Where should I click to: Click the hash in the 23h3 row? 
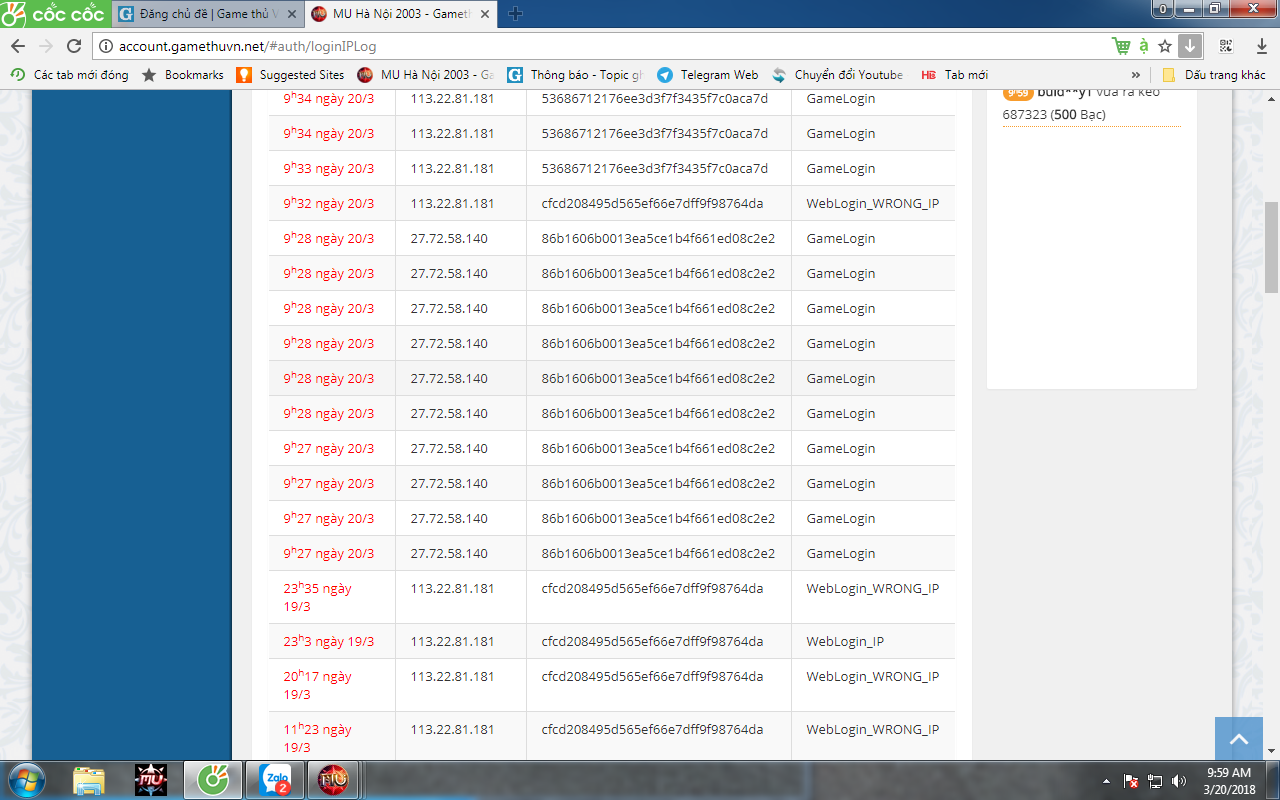[x=652, y=641]
